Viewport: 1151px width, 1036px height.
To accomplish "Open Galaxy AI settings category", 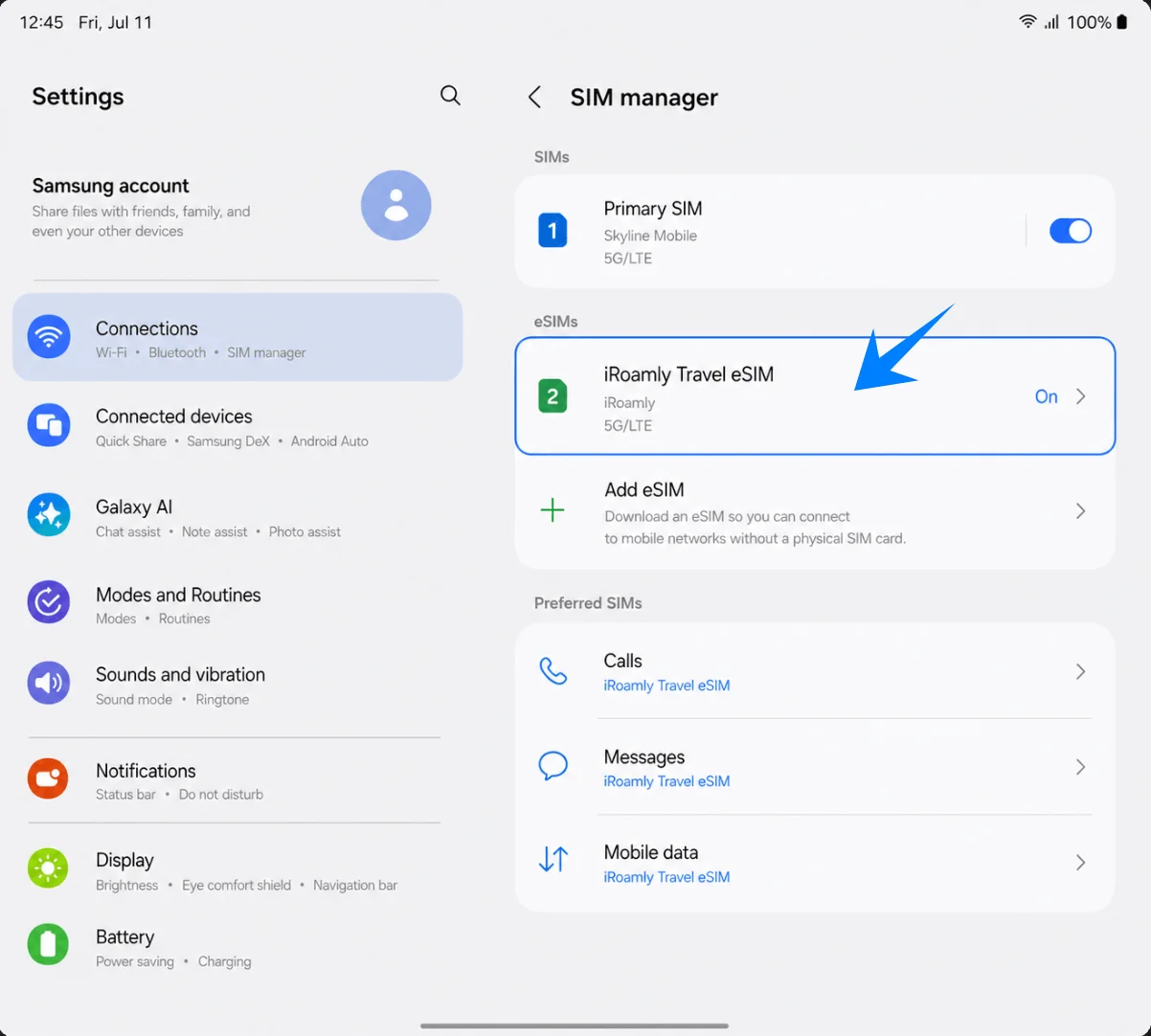I will (x=237, y=517).
